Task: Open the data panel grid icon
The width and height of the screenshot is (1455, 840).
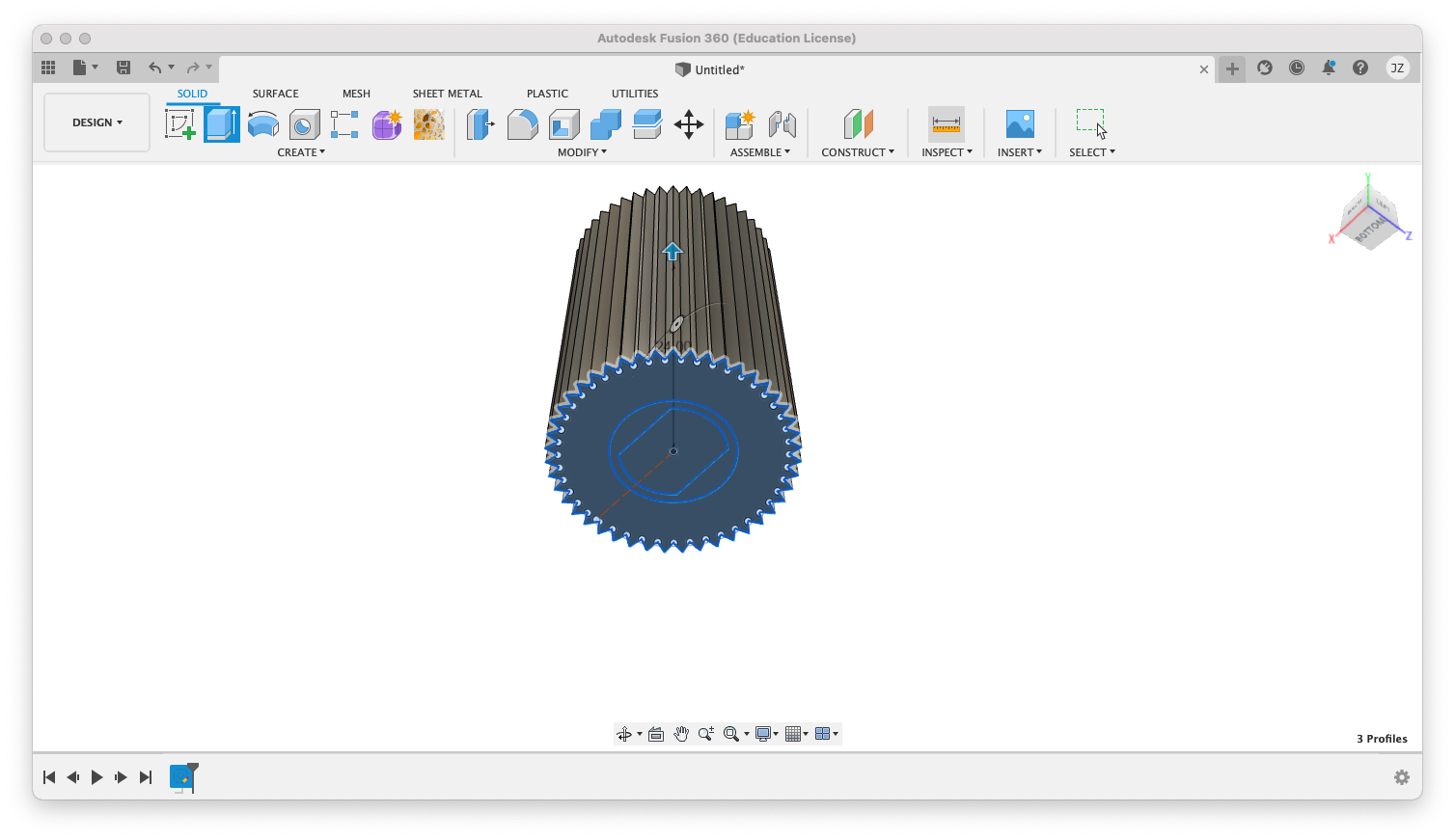Action: 48,68
